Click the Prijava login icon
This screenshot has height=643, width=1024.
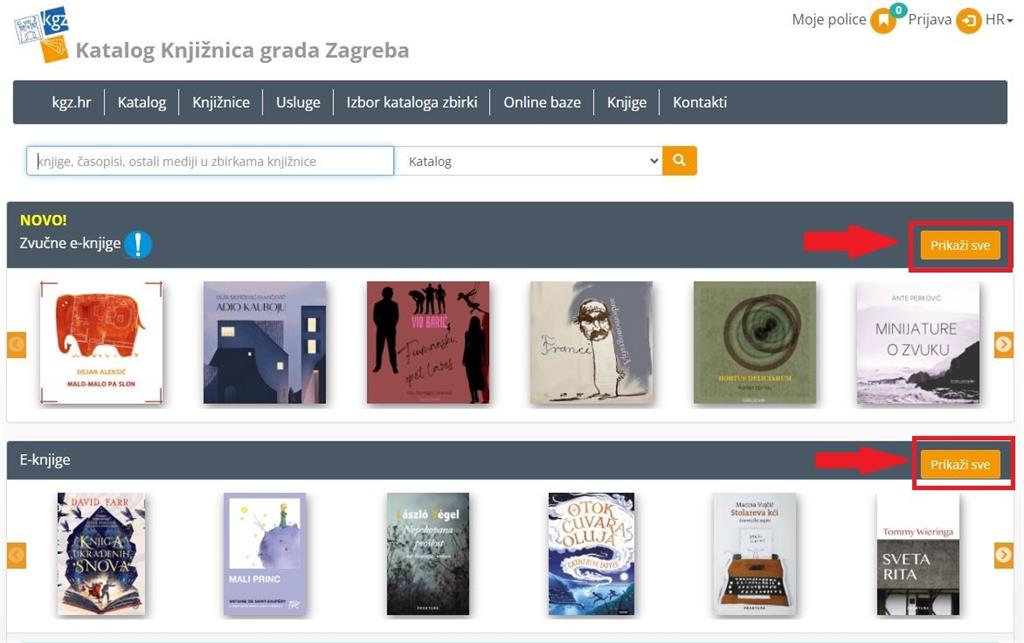point(968,21)
